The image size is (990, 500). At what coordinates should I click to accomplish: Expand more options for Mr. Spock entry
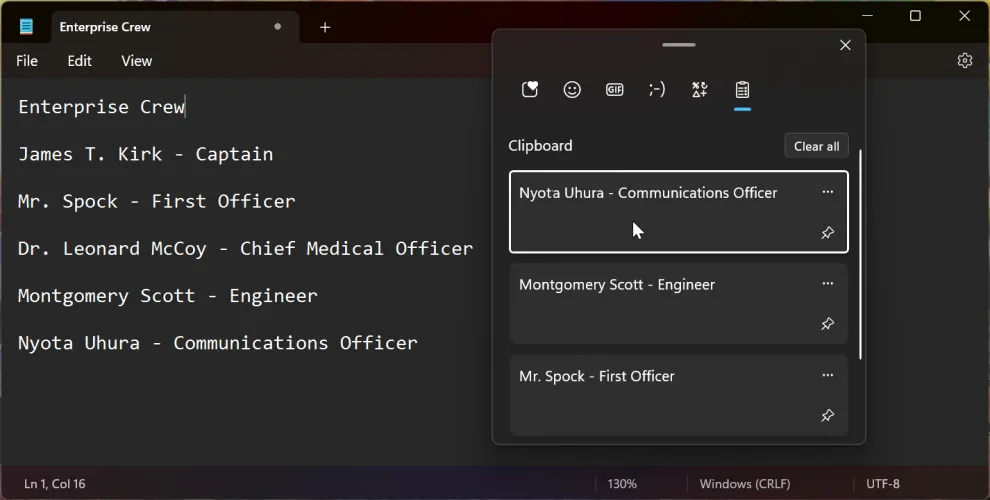(x=827, y=376)
